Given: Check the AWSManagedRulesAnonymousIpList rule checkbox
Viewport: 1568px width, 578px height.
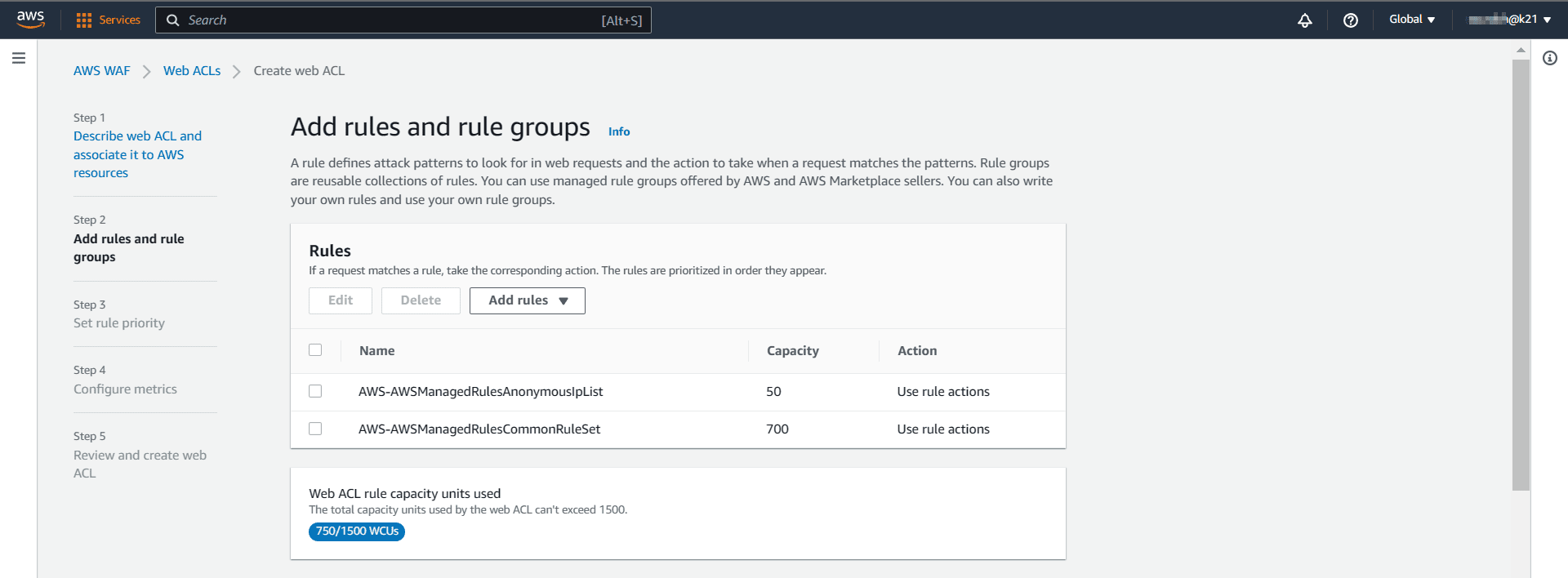Looking at the screenshot, I should pos(315,391).
